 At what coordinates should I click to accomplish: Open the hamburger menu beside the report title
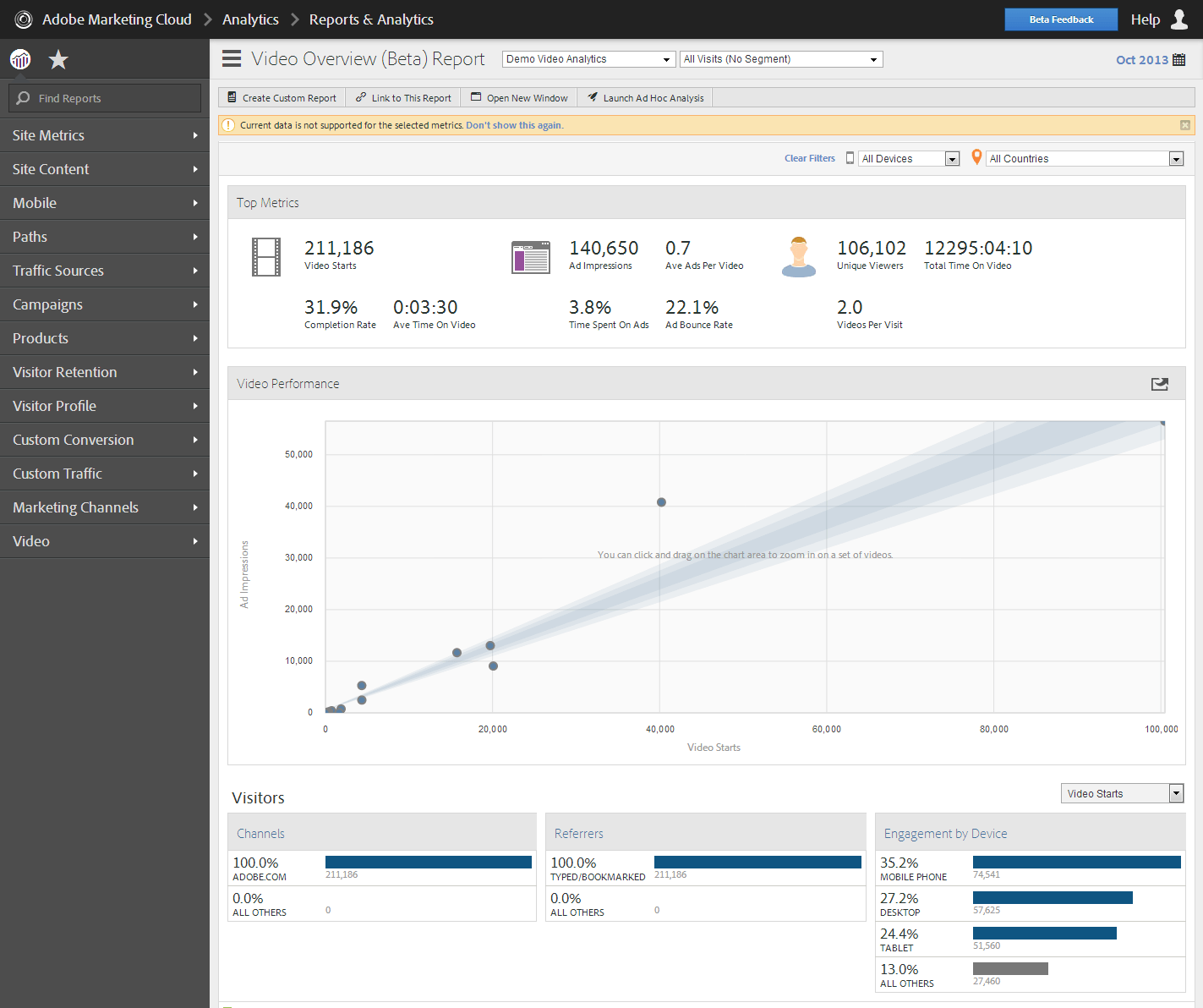(230, 58)
